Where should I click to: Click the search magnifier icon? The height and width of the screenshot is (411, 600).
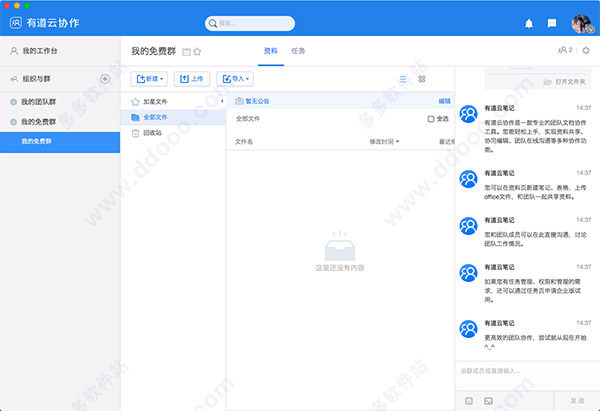point(213,23)
